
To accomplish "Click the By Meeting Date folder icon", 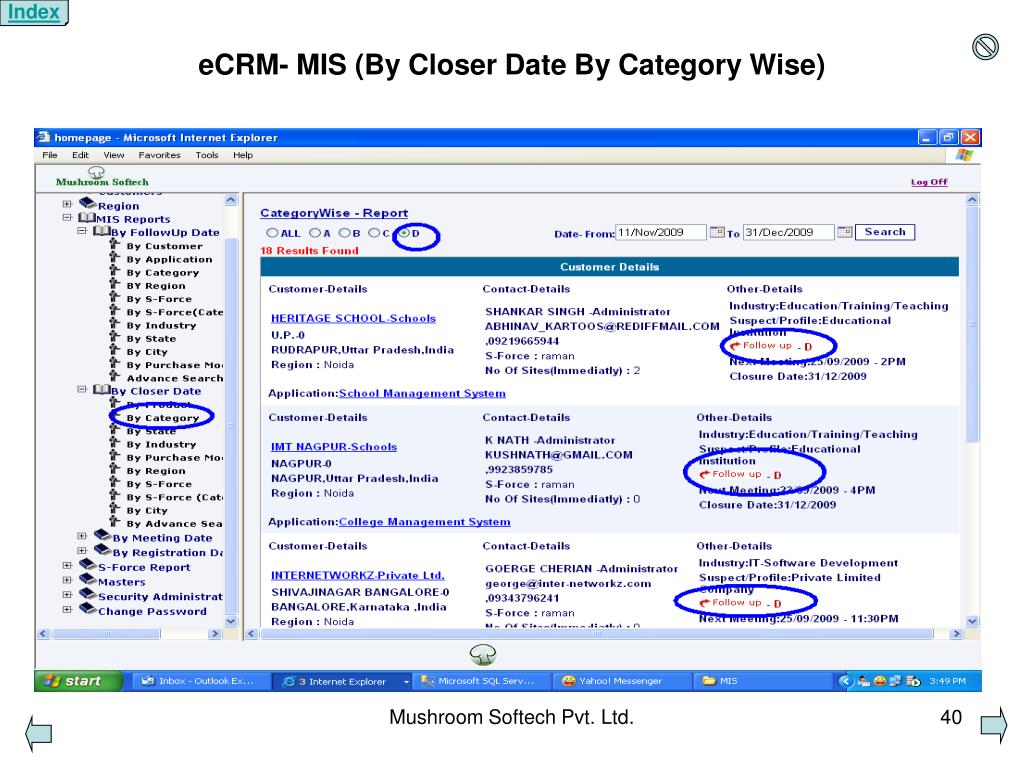I will [x=103, y=536].
